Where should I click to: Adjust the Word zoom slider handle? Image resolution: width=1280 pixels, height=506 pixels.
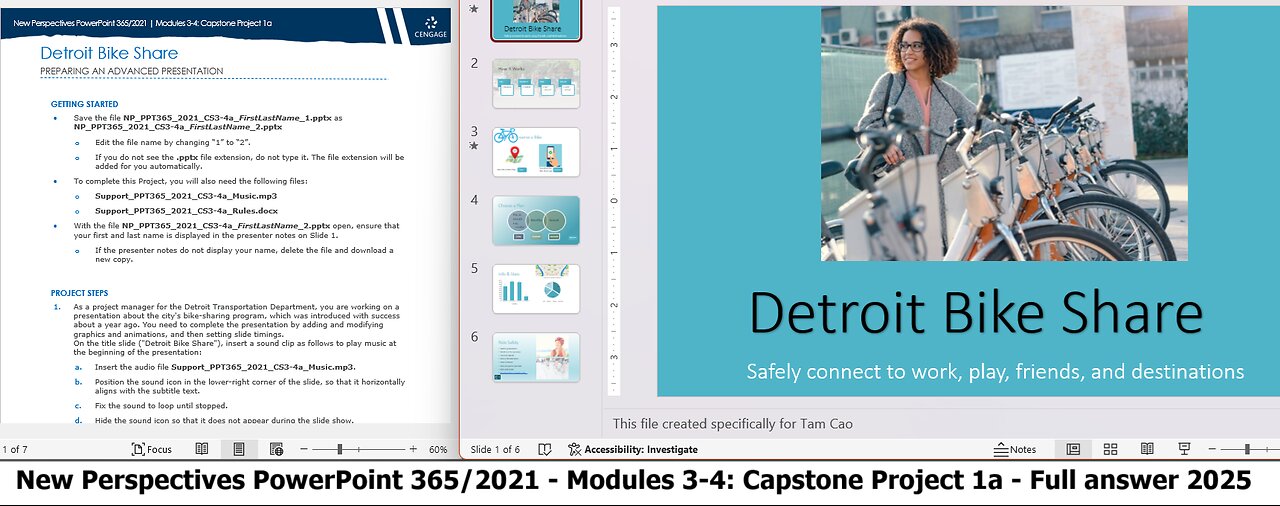pos(341,450)
